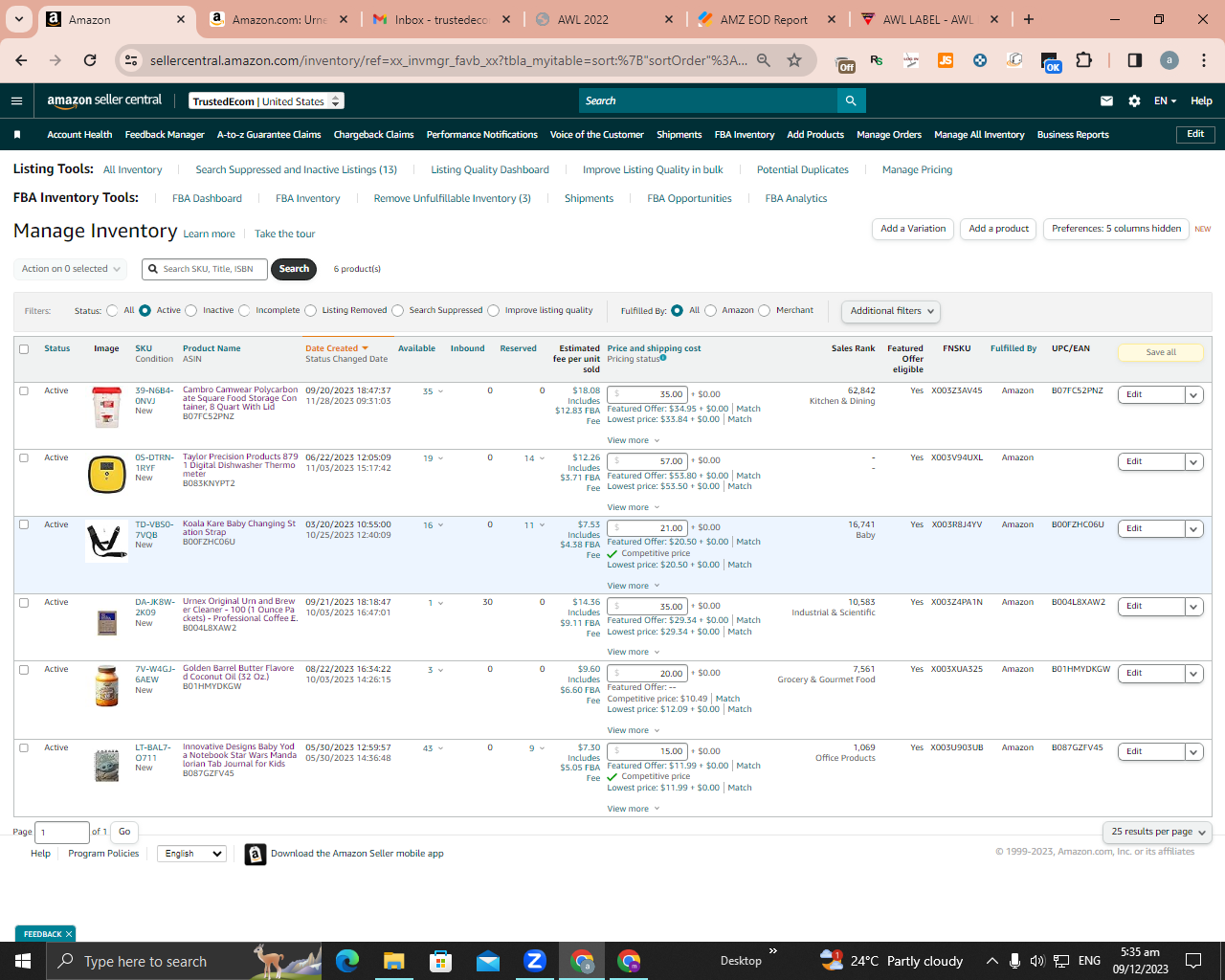
Task: Open buyer messages envelope icon
Action: (1106, 100)
